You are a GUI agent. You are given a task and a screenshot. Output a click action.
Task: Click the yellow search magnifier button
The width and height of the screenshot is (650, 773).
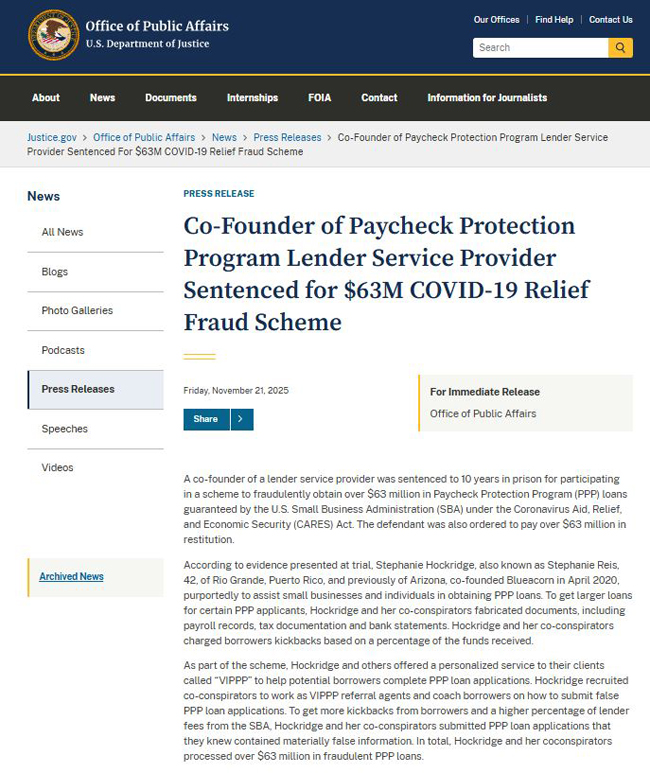click(x=620, y=47)
